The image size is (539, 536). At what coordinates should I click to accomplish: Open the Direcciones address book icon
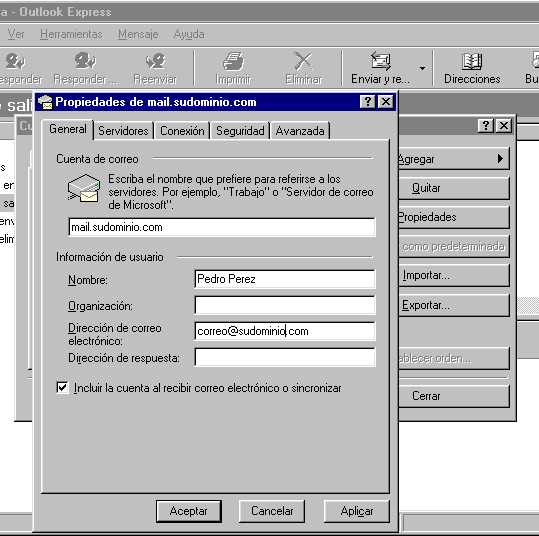pyautogui.click(x=472, y=61)
